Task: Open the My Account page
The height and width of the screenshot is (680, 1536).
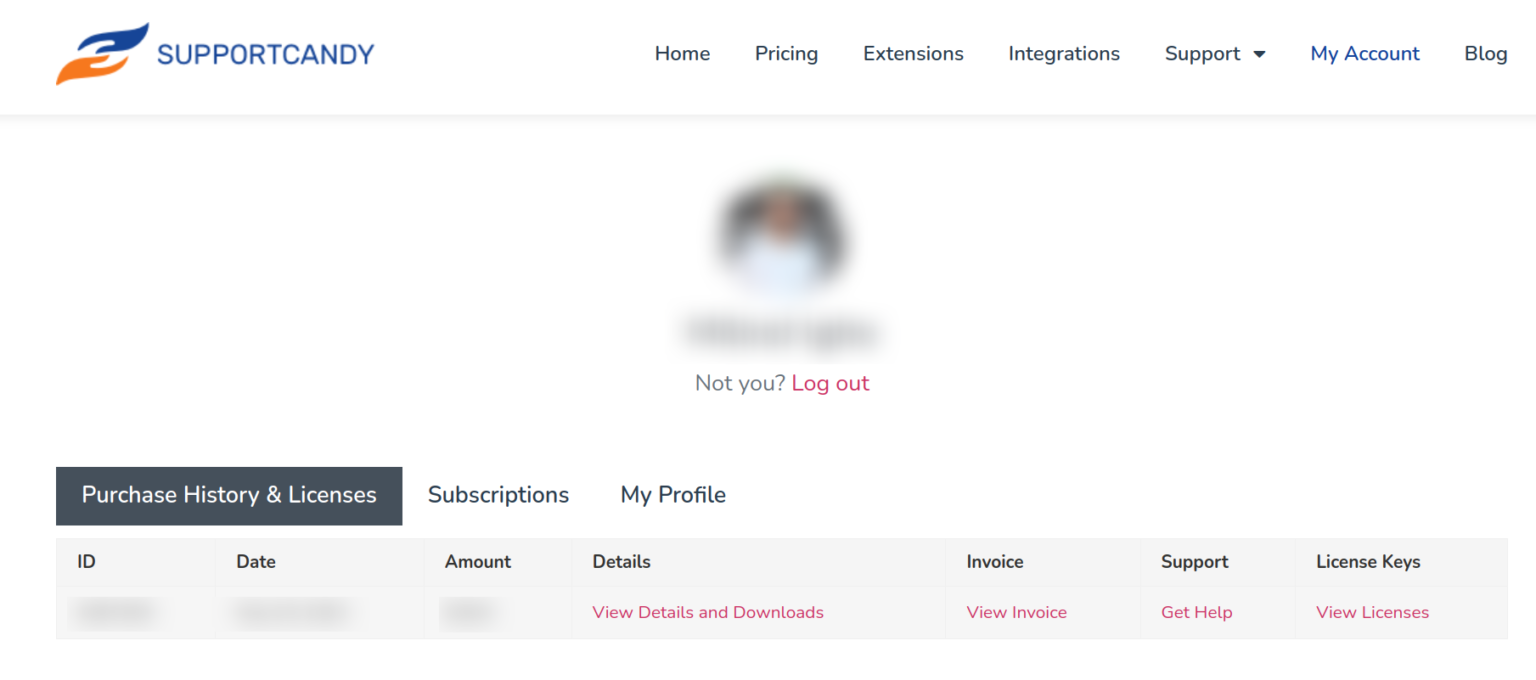Action: pyautogui.click(x=1364, y=54)
